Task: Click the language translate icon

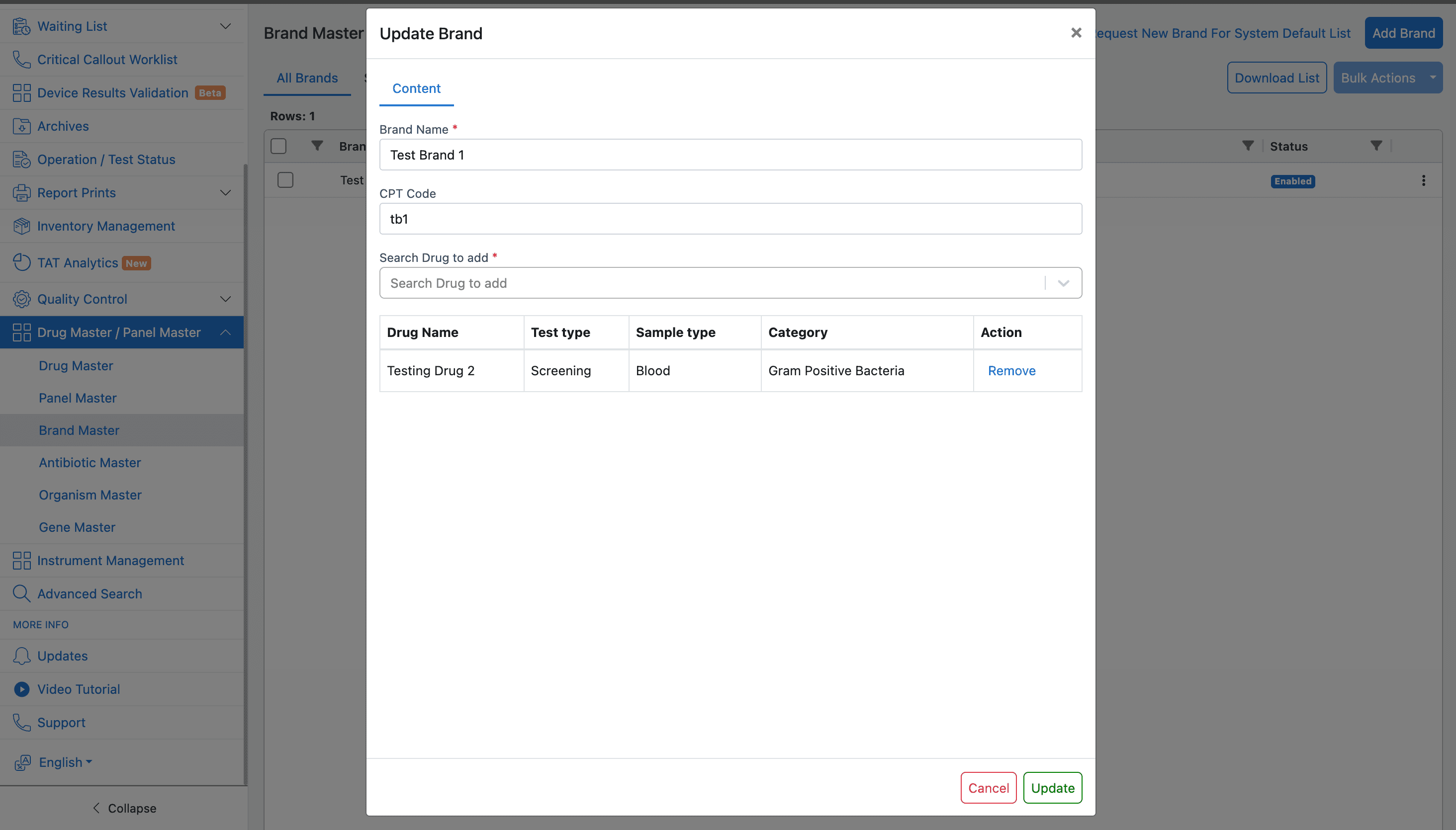Action: [23, 762]
